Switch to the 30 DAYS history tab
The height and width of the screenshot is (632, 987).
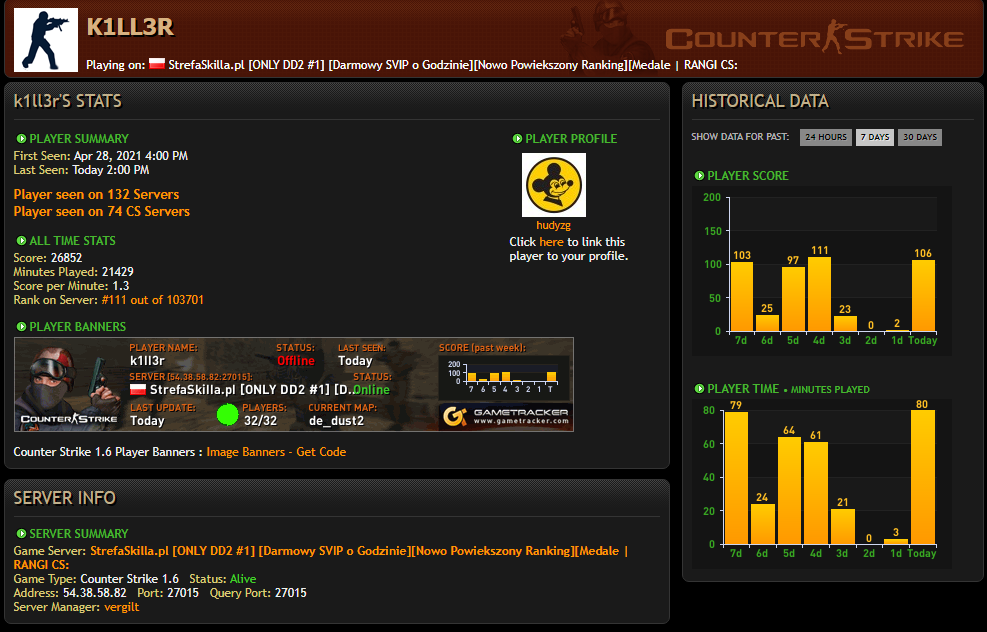point(920,137)
